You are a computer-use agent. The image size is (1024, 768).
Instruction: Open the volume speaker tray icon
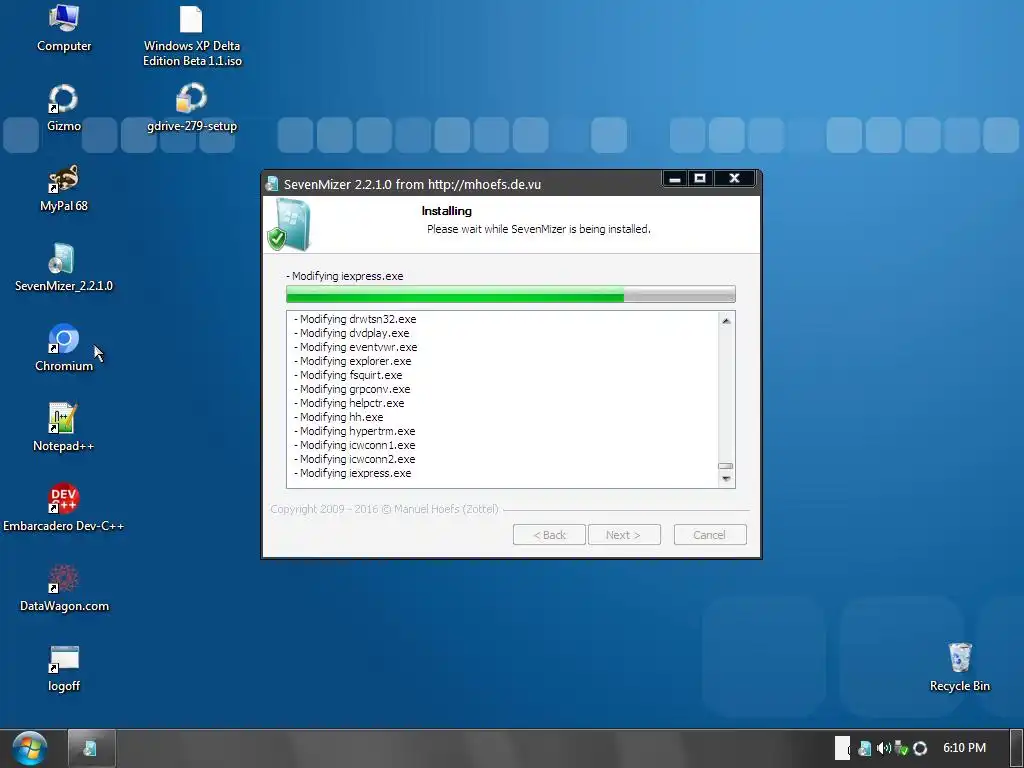pos(884,748)
